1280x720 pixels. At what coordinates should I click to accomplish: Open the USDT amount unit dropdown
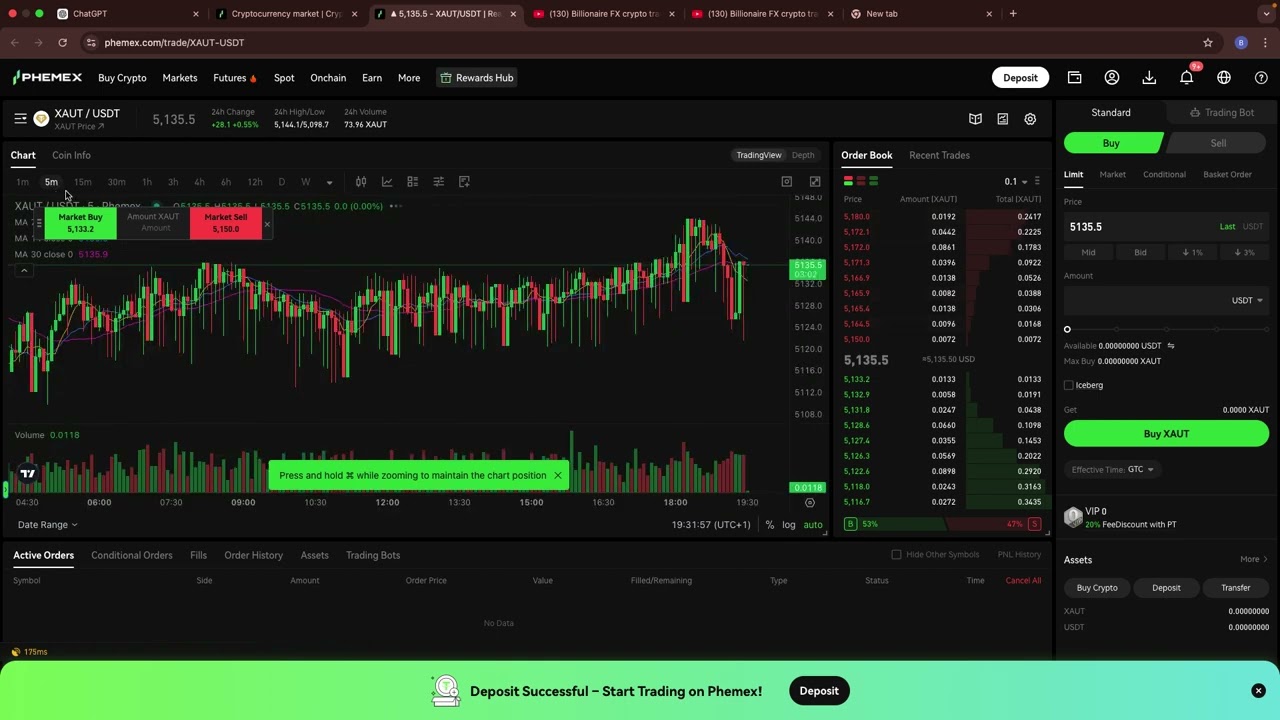click(x=1247, y=300)
